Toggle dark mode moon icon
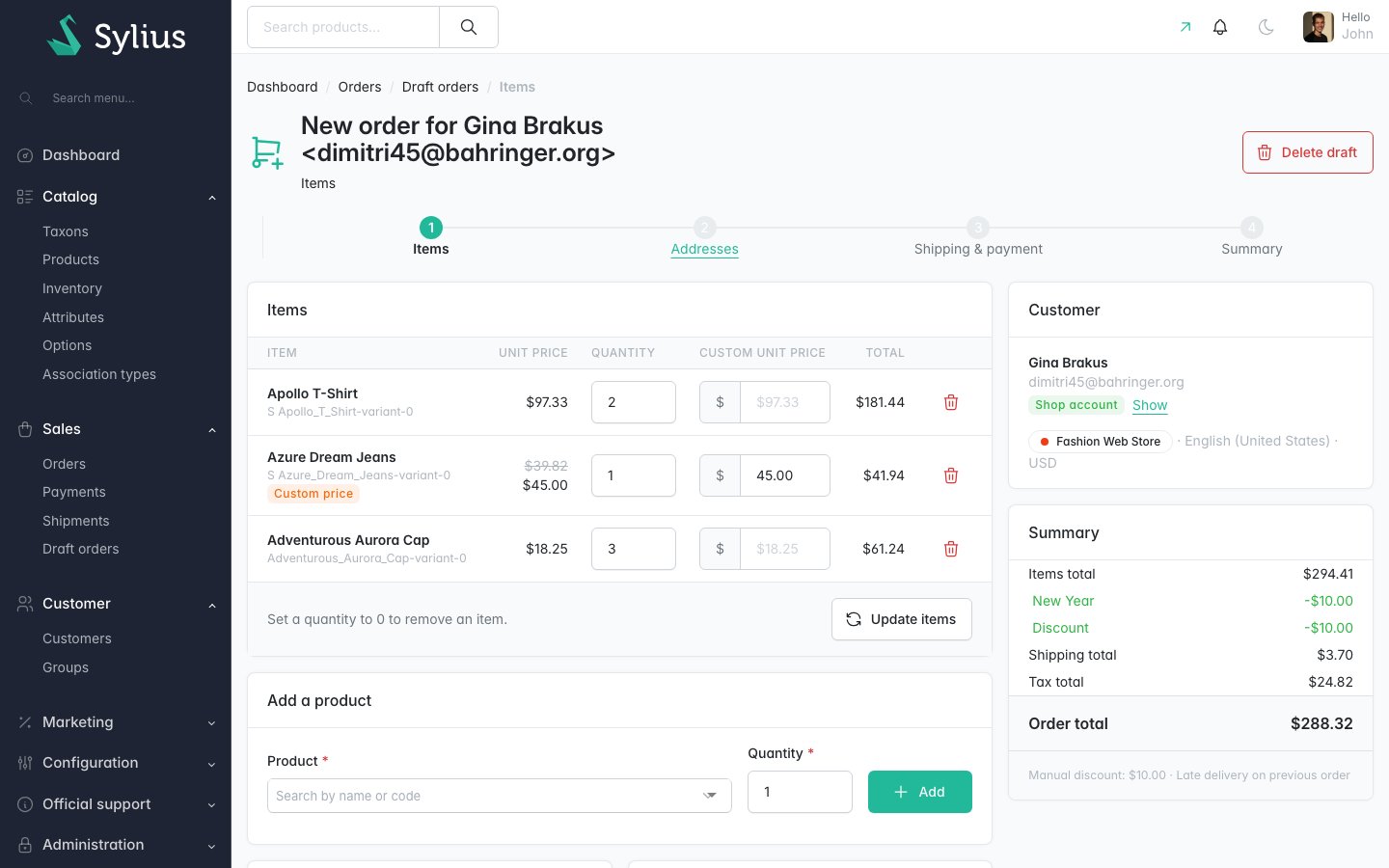The image size is (1389, 868). (x=1266, y=27)
